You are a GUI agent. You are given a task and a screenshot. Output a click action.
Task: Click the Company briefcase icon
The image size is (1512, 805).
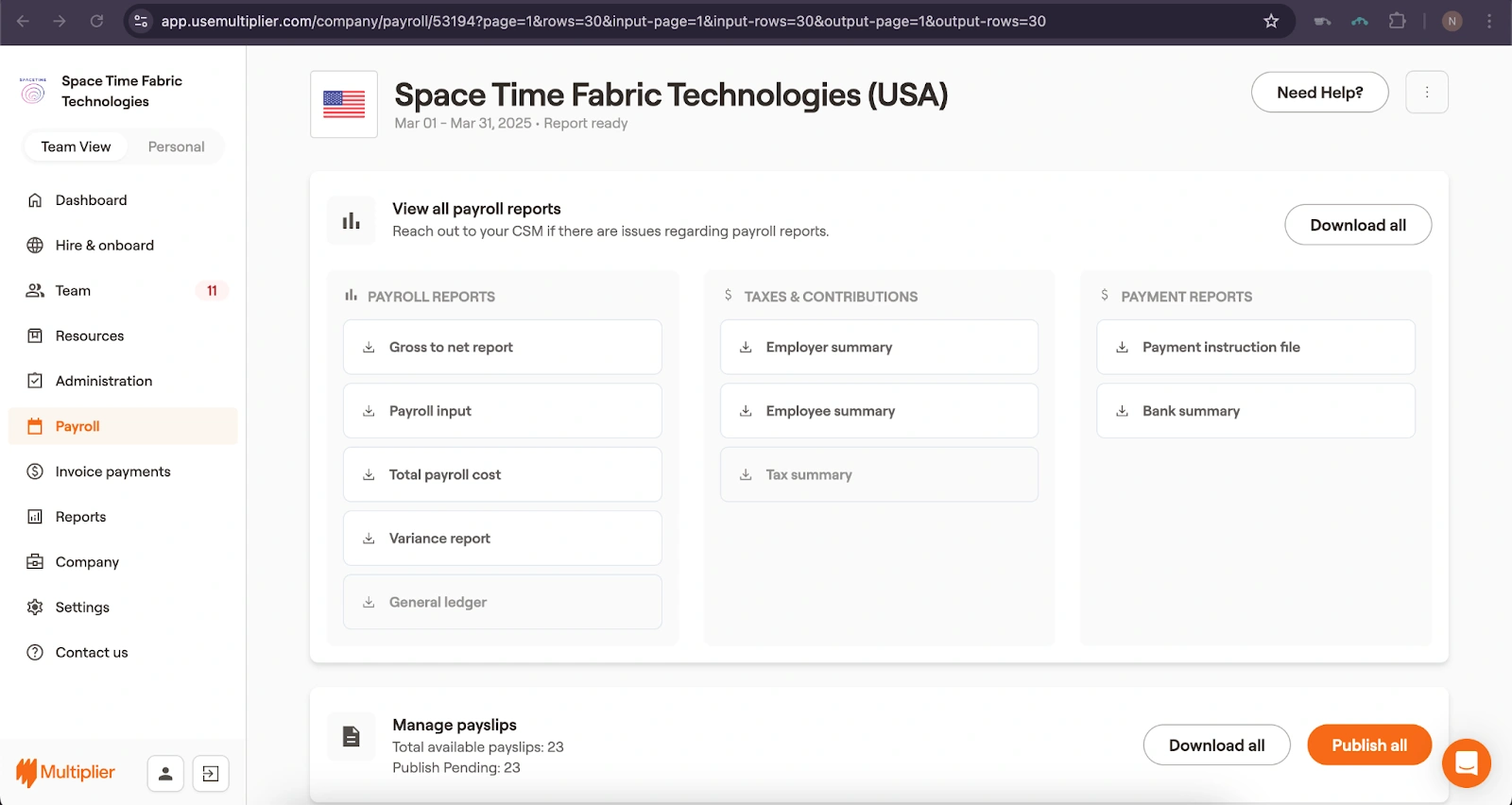[x=35, y=562]
